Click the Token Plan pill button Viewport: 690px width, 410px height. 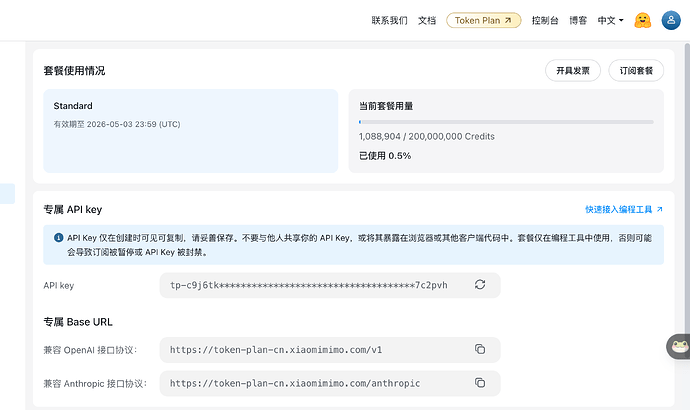point(484,20)
